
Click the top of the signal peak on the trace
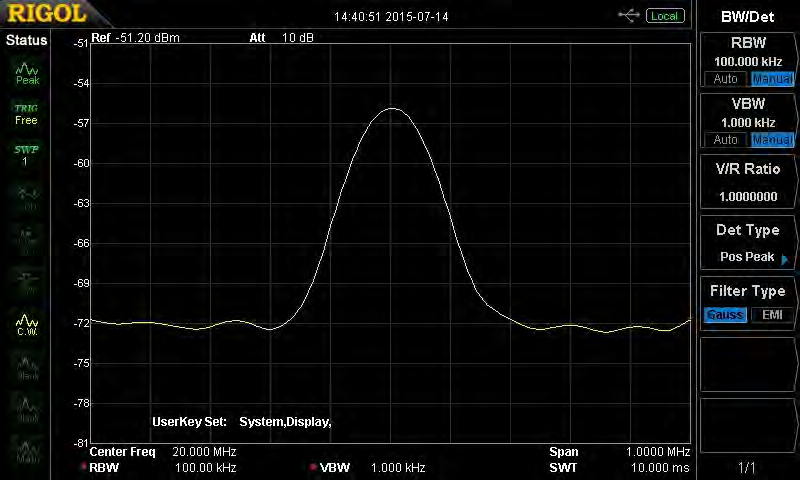(391, 108)
